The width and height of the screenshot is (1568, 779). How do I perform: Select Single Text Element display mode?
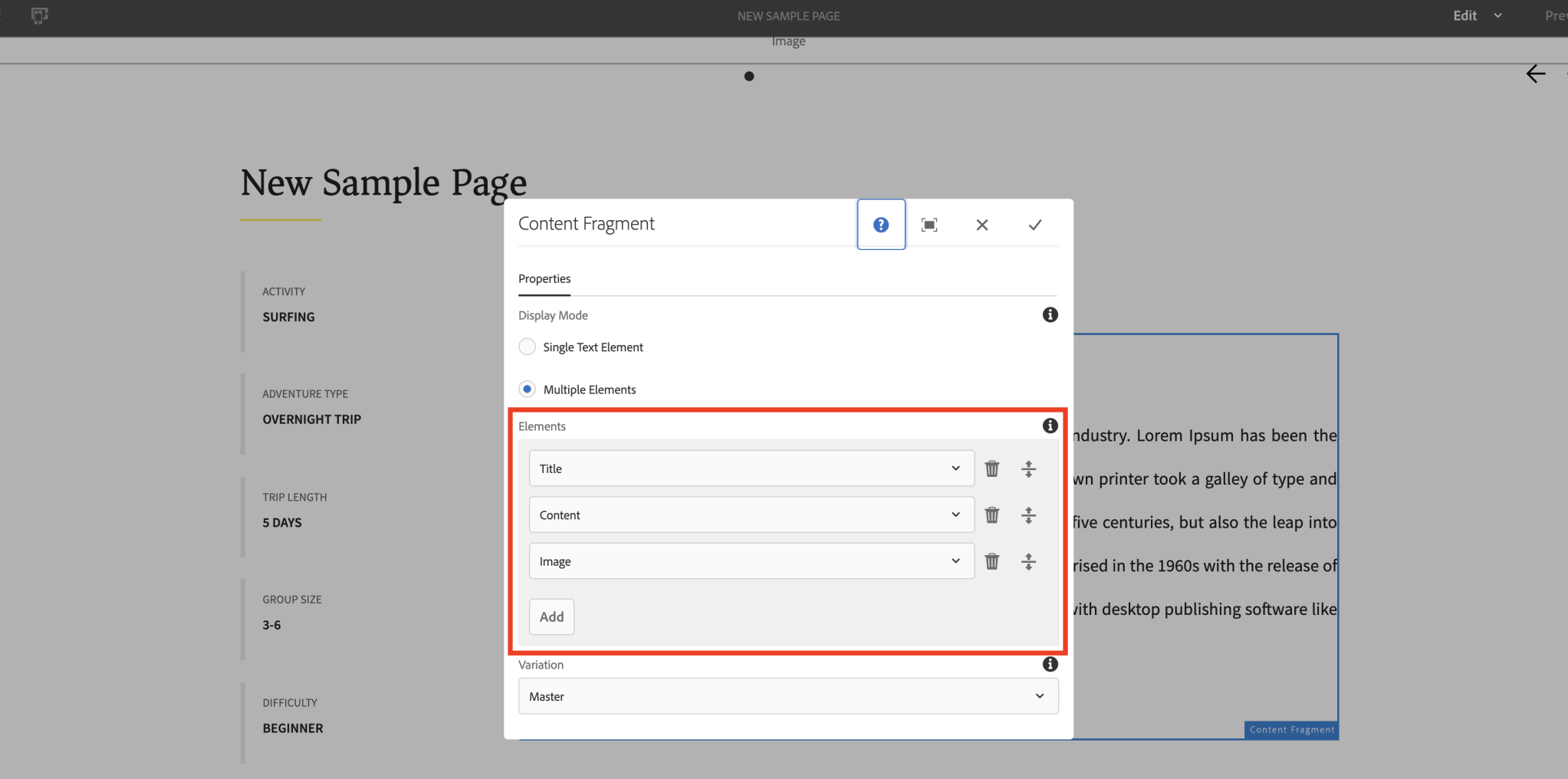(x=527, y=347)
